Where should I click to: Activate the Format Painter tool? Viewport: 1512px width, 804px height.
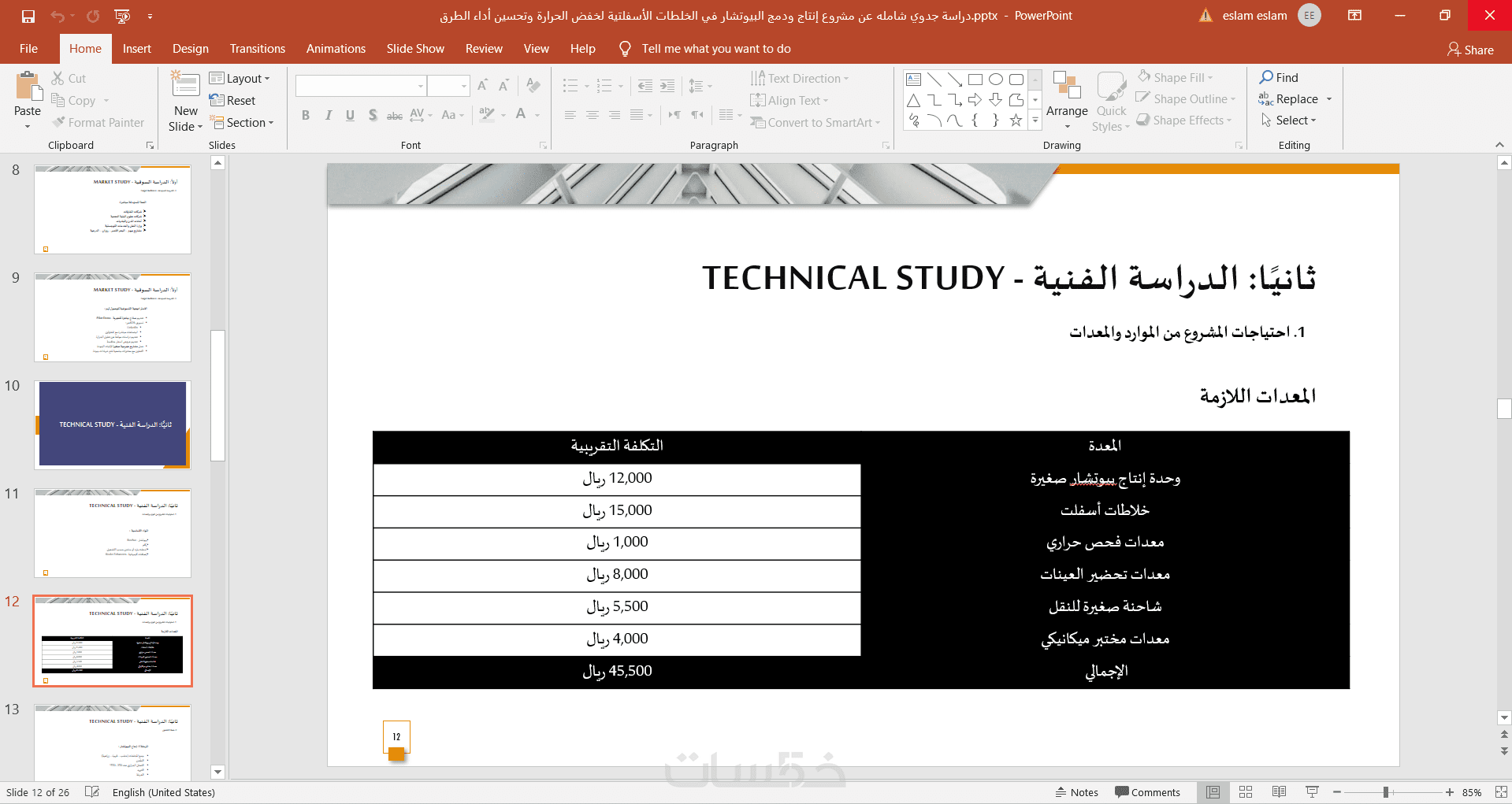point(98,122)
